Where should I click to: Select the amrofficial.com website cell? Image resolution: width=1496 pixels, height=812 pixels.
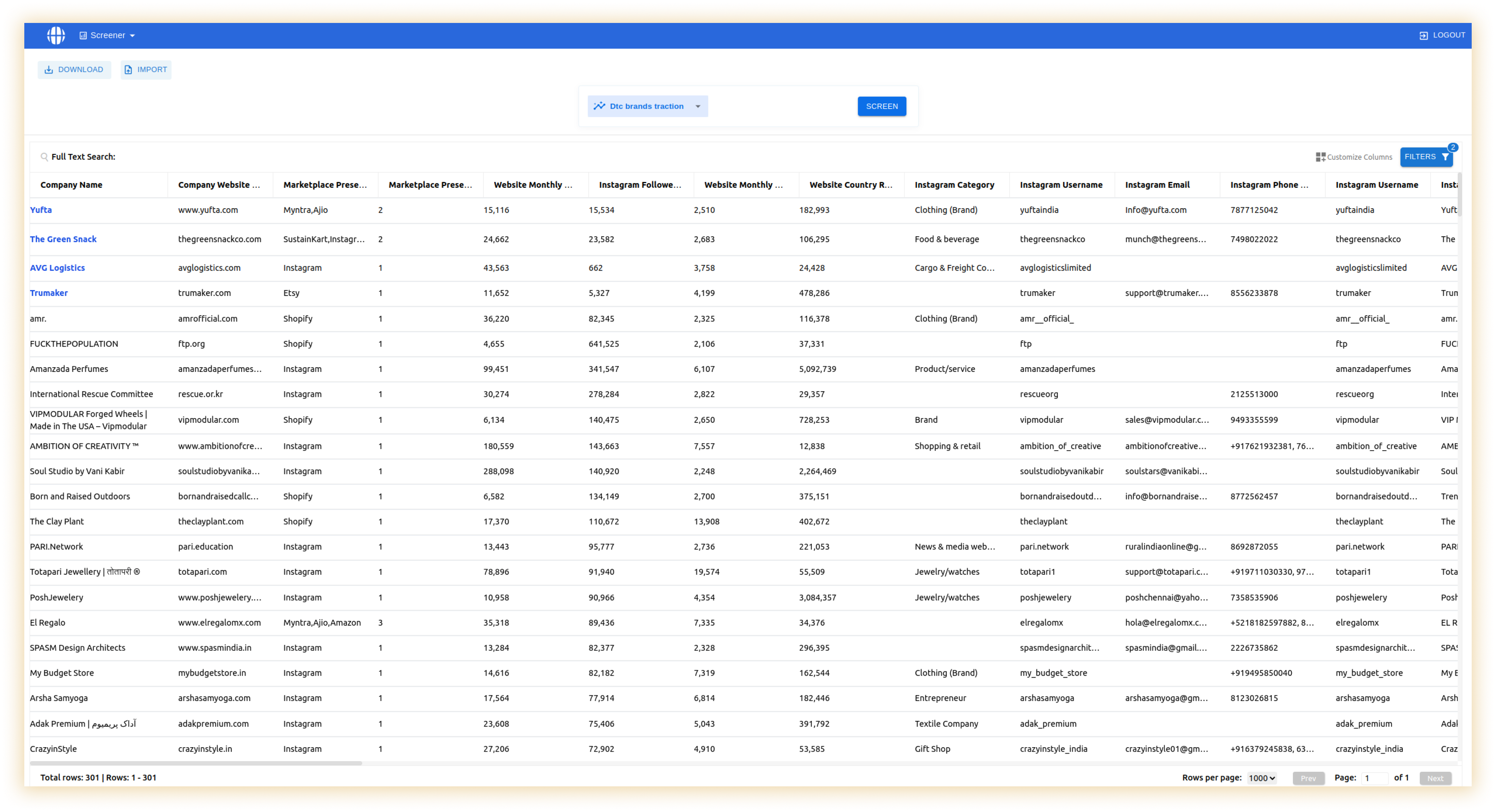coord(207,319)
